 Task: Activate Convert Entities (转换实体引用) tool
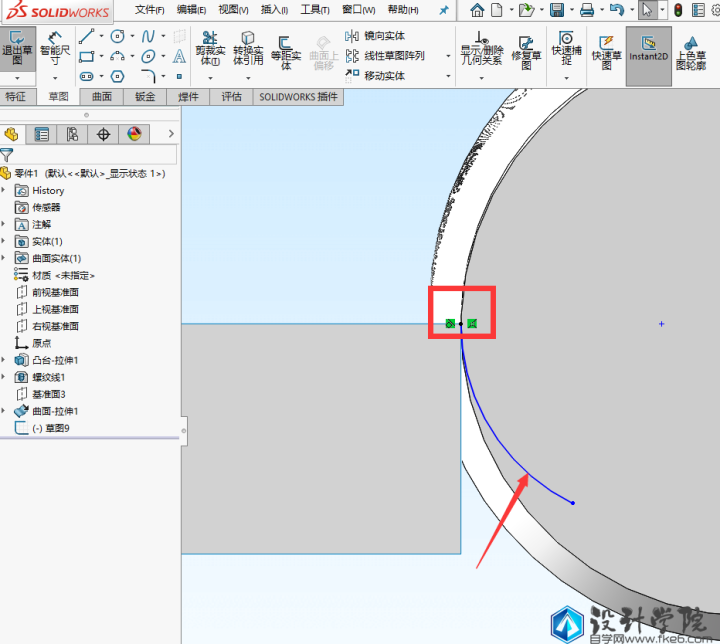[x=247, y=49]
